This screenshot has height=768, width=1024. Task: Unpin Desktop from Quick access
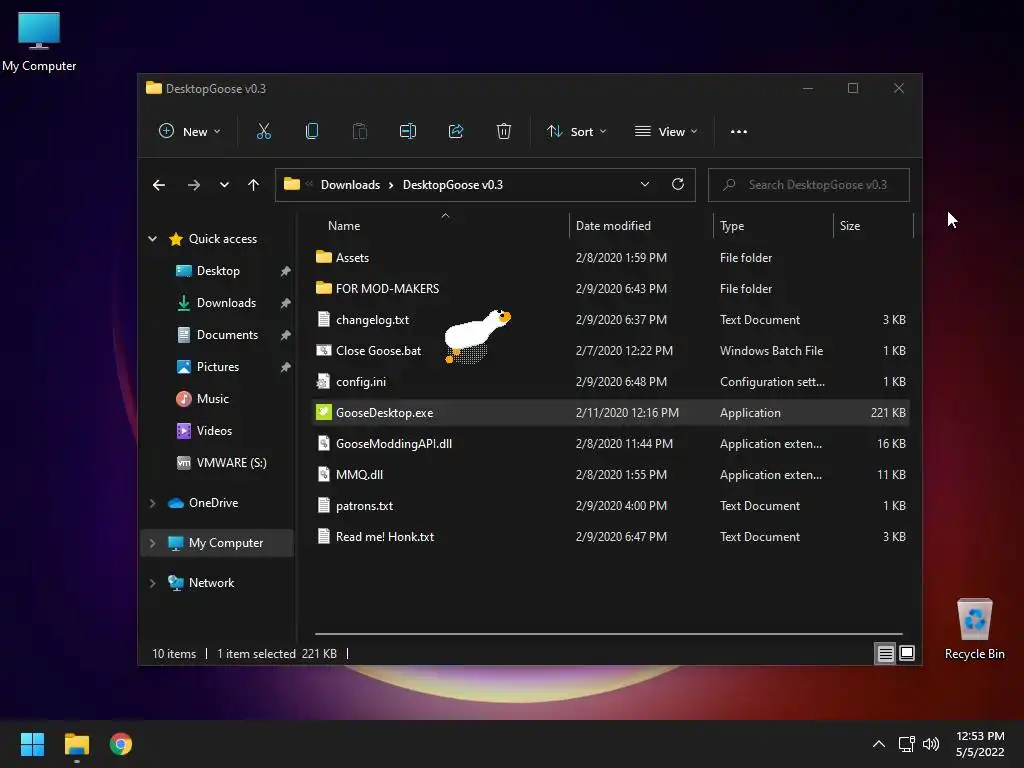[x=285, y=271]
